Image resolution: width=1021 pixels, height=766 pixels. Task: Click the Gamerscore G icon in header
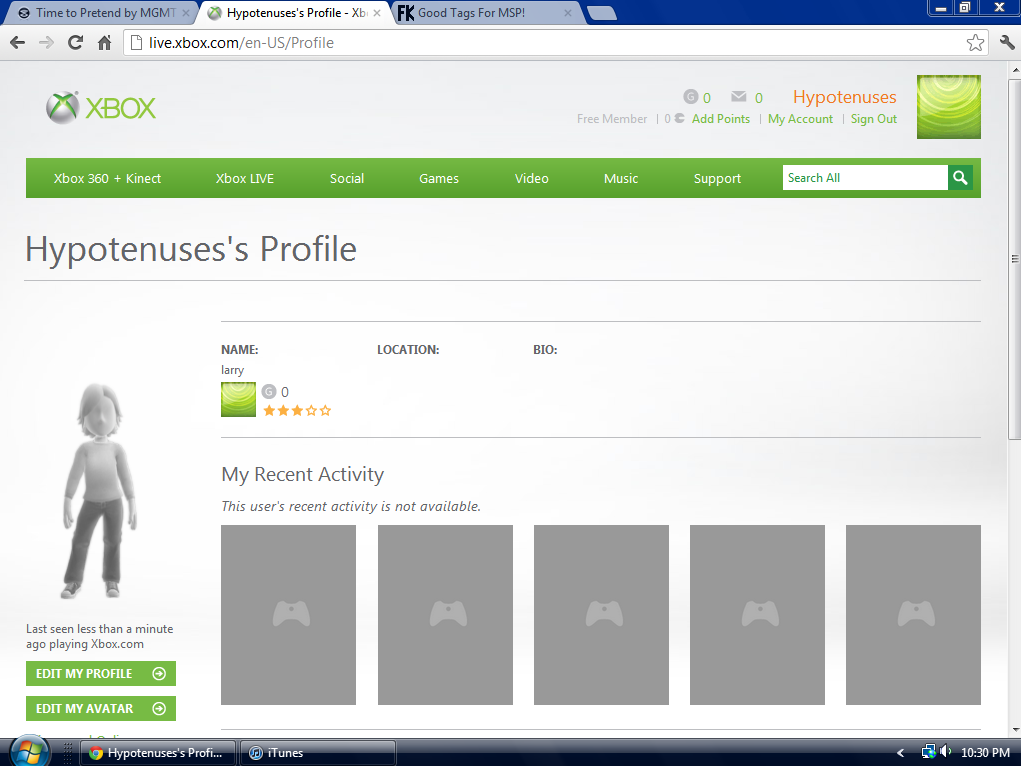pyautogui.click(x=690, y=97)
